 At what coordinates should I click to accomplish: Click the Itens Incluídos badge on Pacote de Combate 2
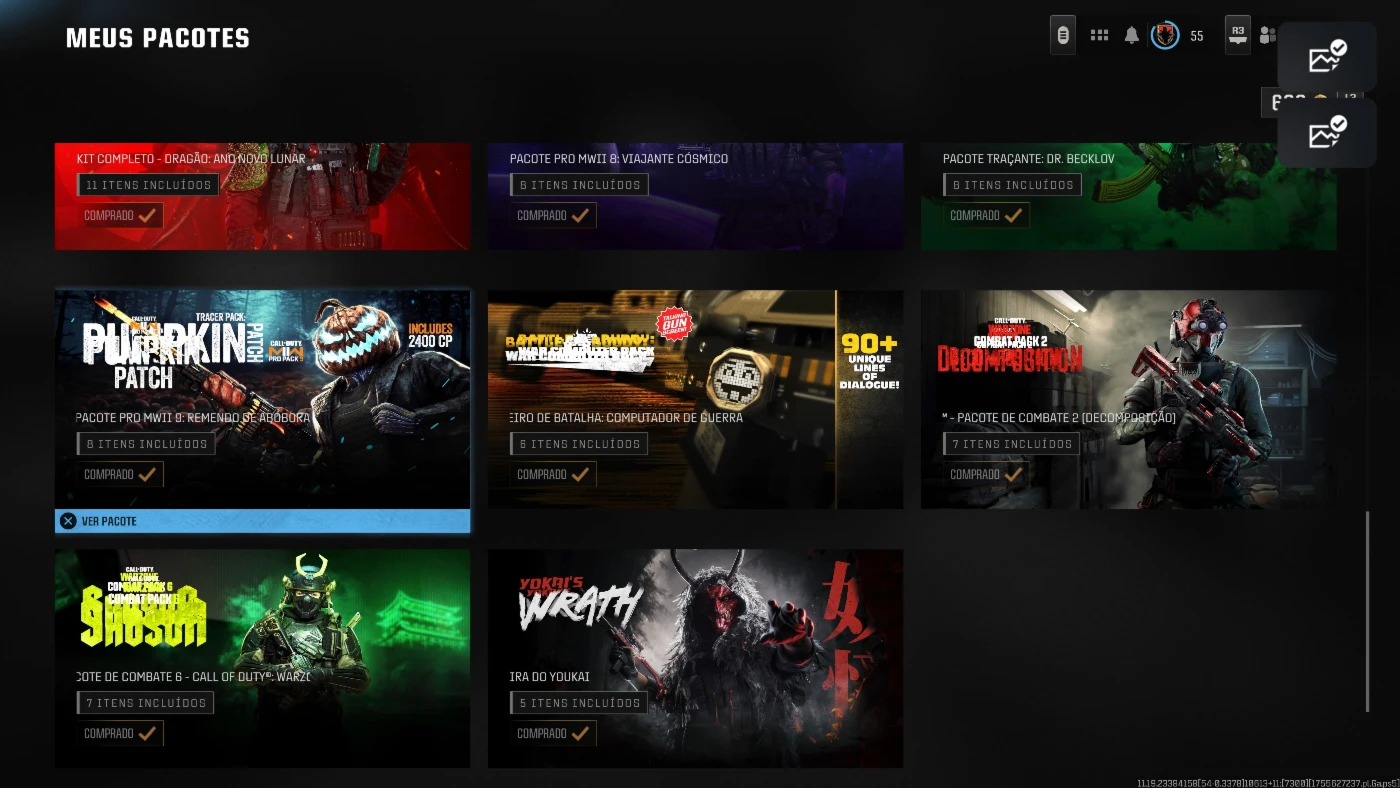click(x=1012, y=444)
